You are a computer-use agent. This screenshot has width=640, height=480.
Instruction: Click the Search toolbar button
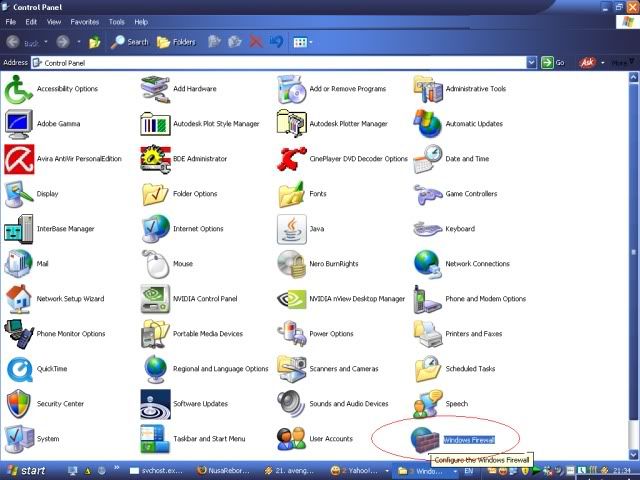point(129,42)
